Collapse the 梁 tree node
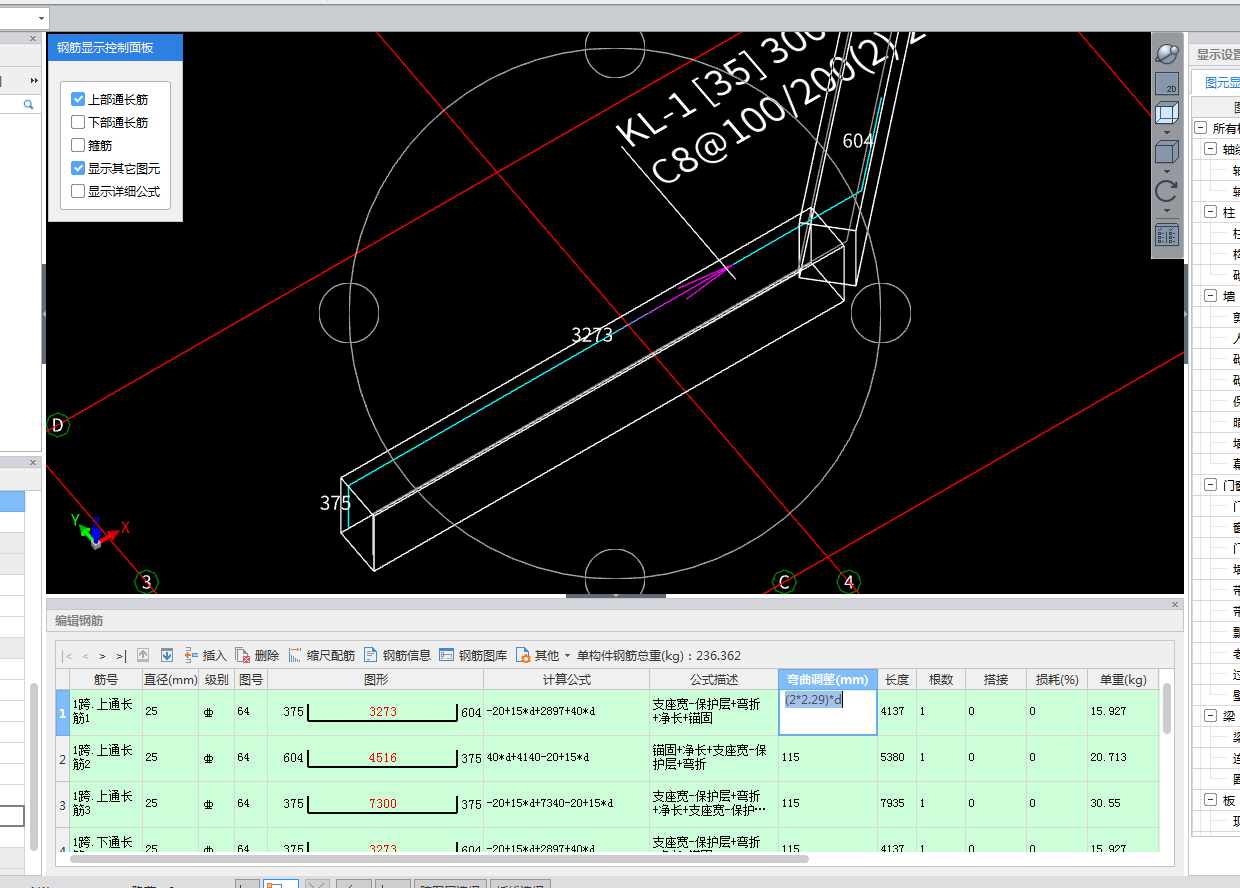 click(x=1210, y=716)
